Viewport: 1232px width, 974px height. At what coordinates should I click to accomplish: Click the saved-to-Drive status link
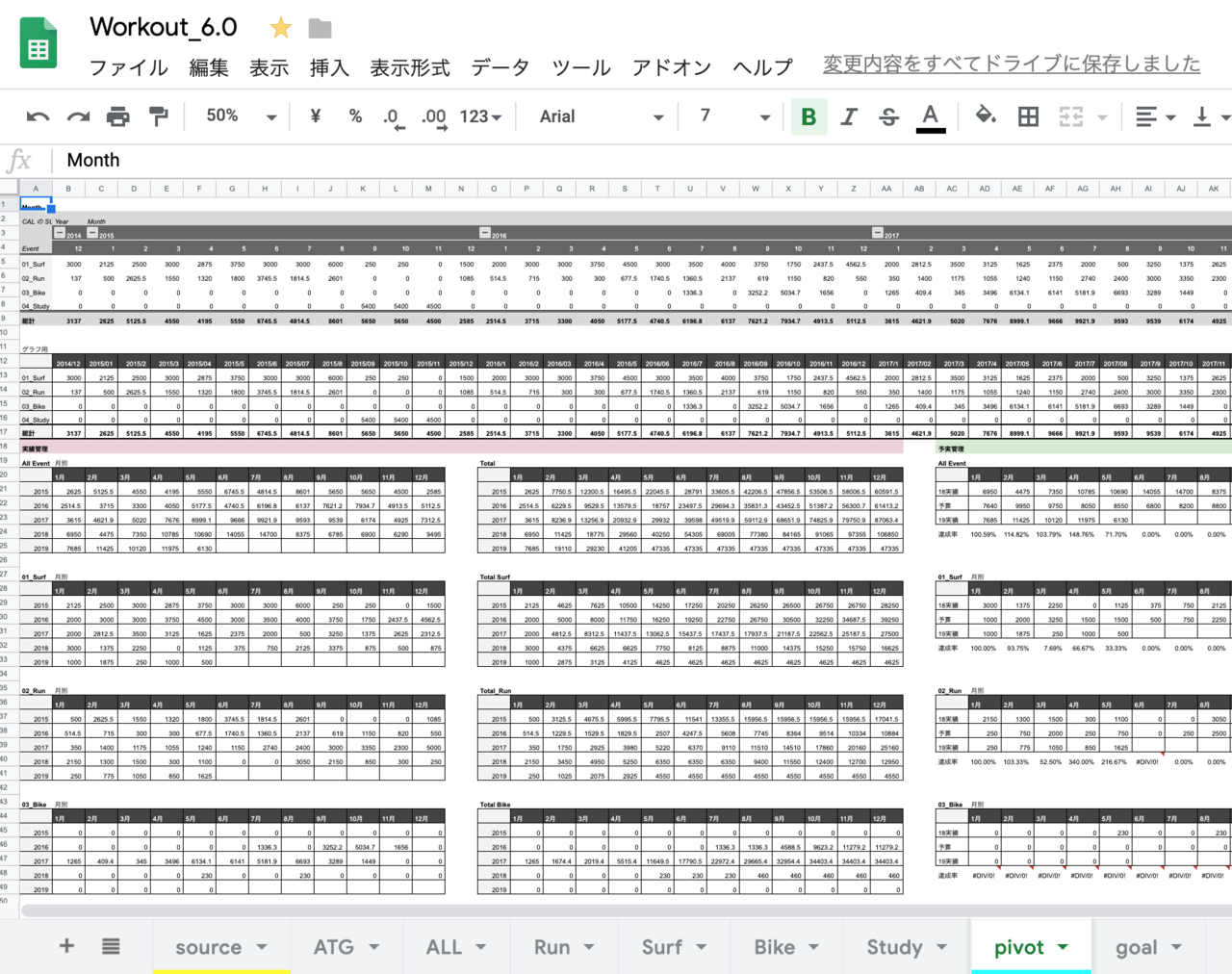tap(1012, 64)
